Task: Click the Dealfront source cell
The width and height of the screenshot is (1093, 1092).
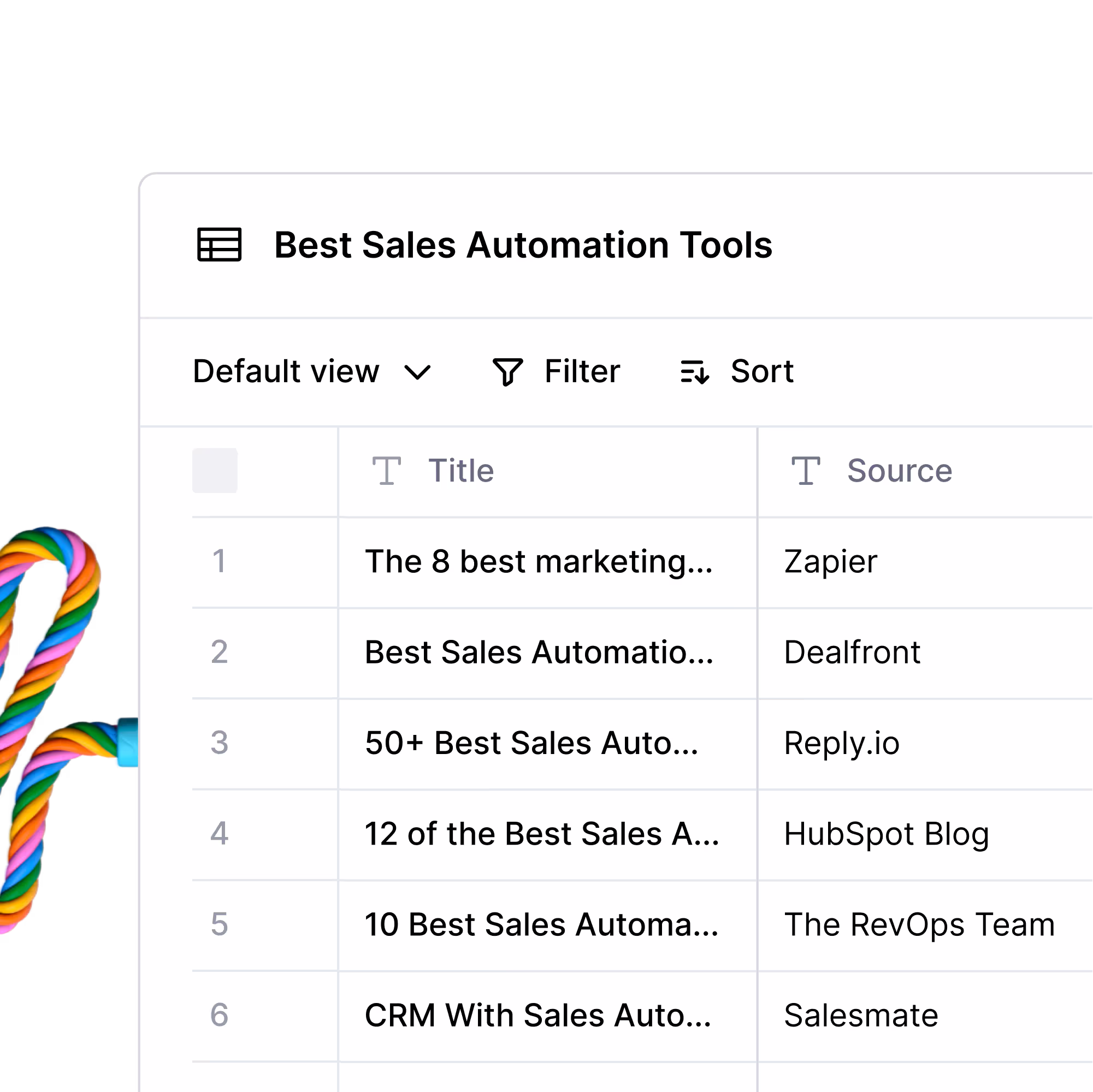Action: [x=925, y=654]
